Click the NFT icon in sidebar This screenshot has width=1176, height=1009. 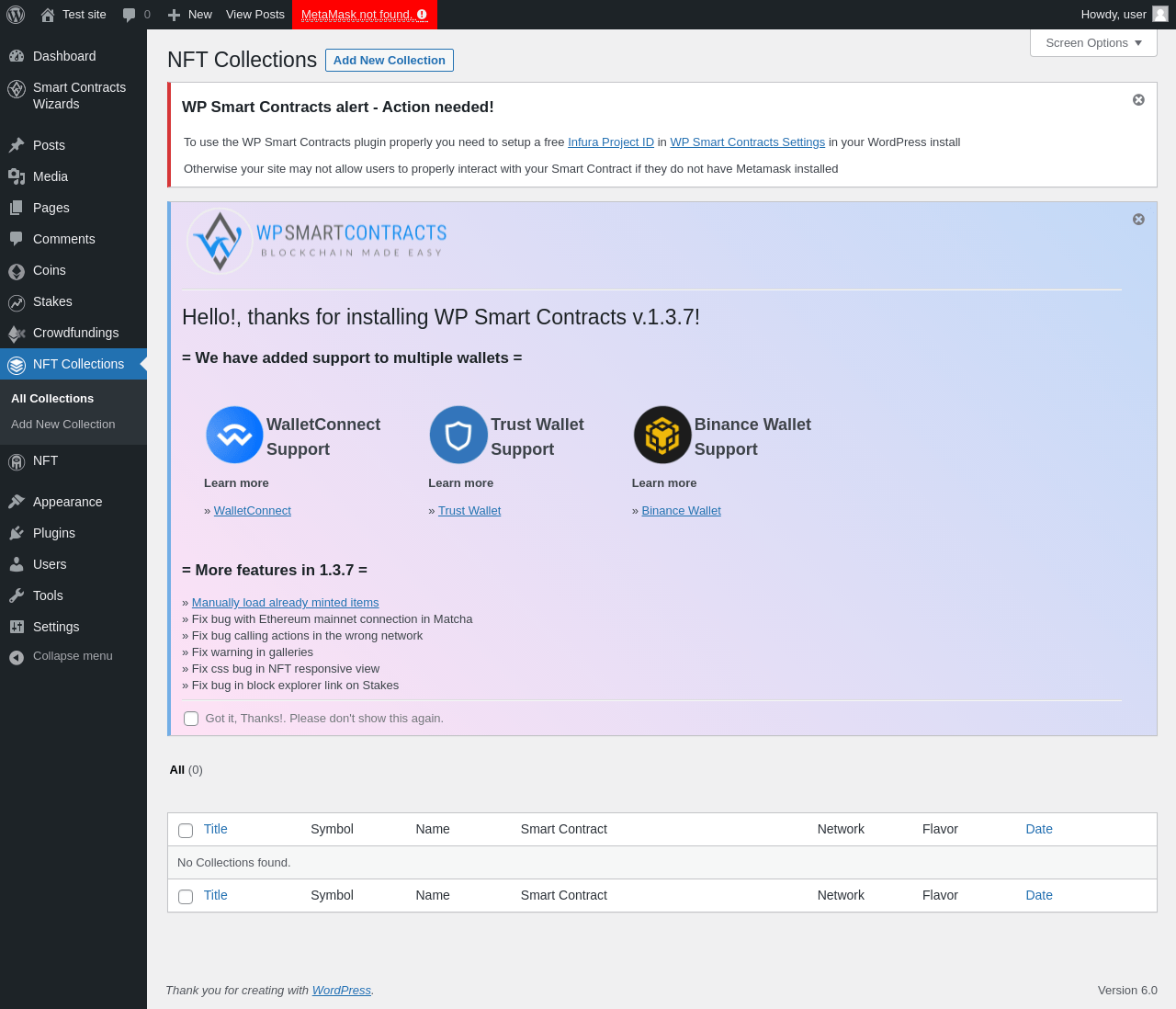17,461
